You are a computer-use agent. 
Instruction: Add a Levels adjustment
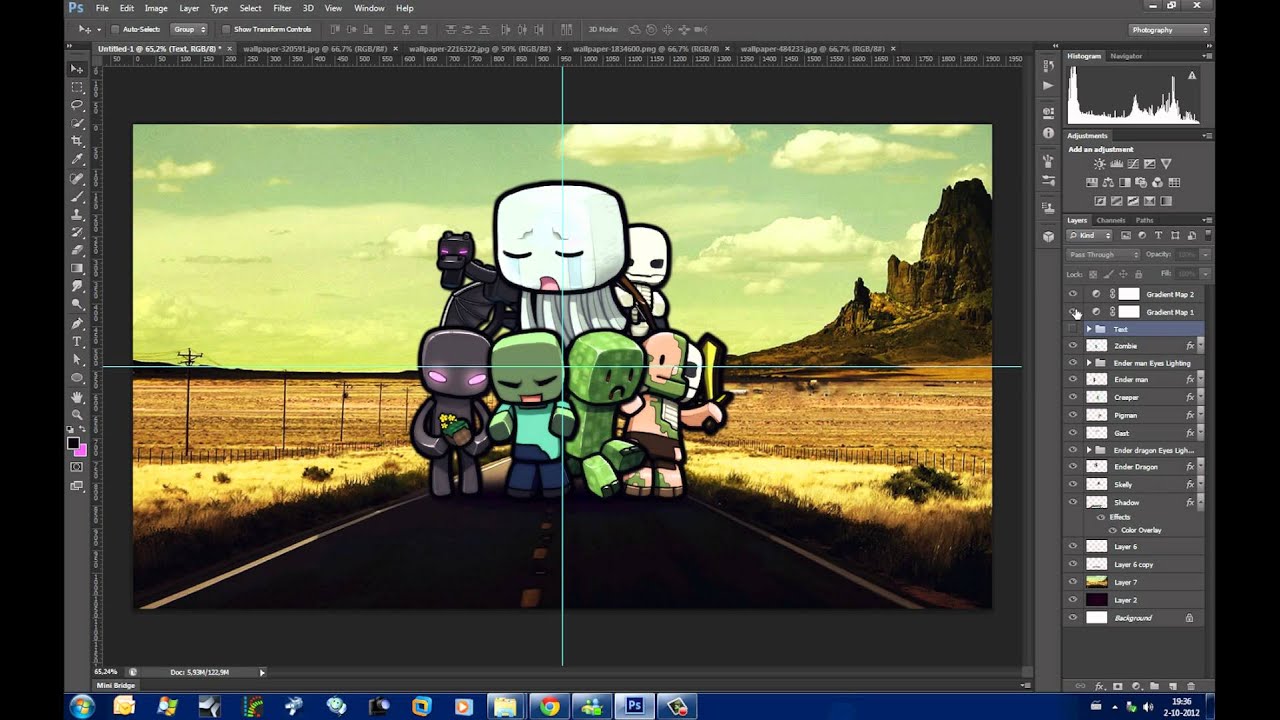[x=1116, y=164]
